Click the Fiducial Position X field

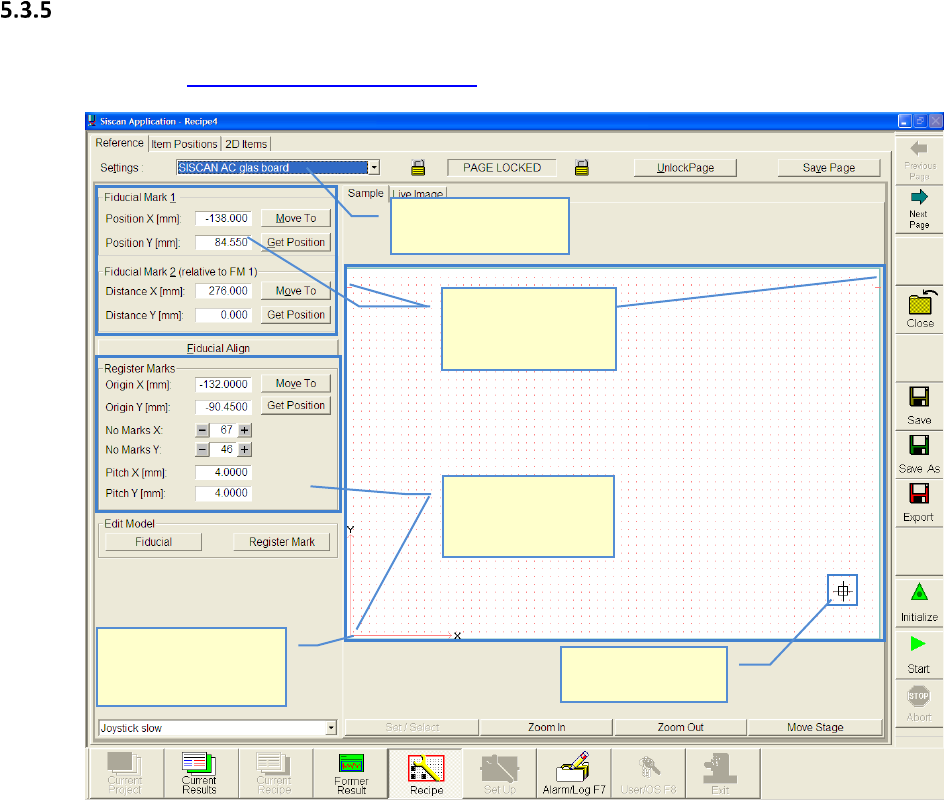(x=223, y=218)
